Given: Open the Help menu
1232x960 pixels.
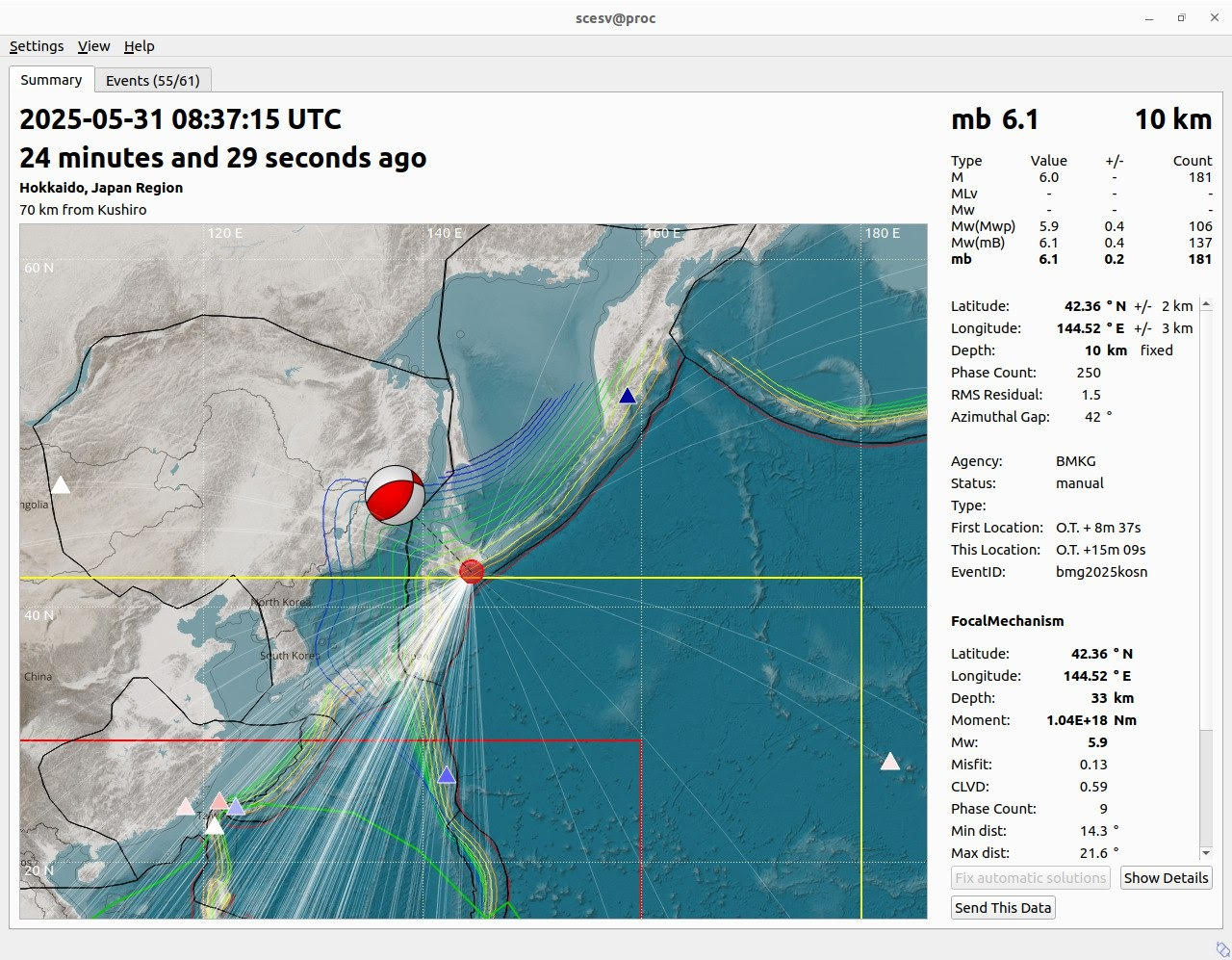Looking at the screenshot, I should [139, 46].
